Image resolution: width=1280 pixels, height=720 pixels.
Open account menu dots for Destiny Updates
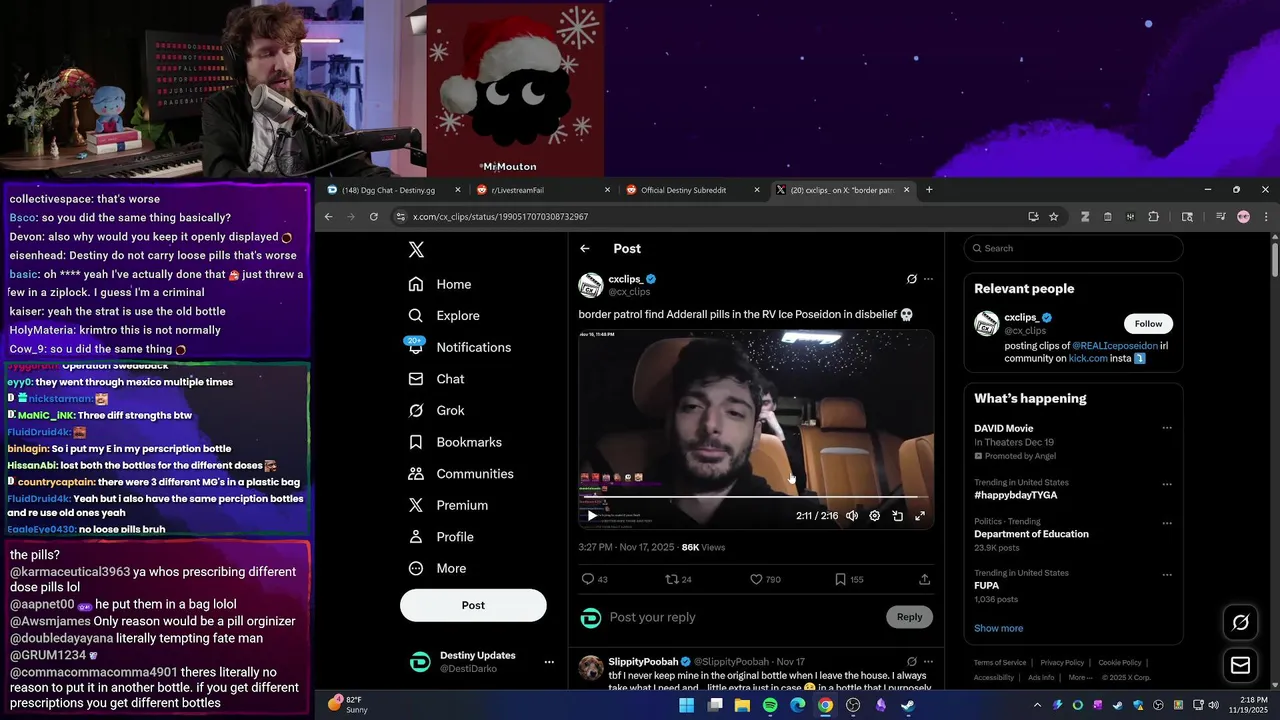click(549, 662)
